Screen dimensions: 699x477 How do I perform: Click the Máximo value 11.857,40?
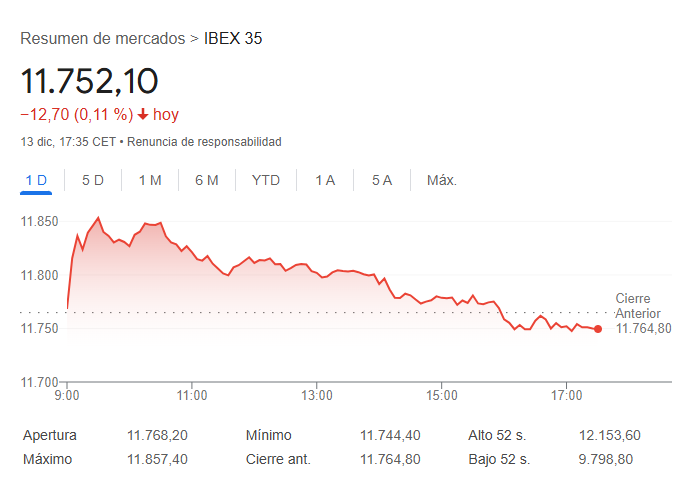coord(157,459)
